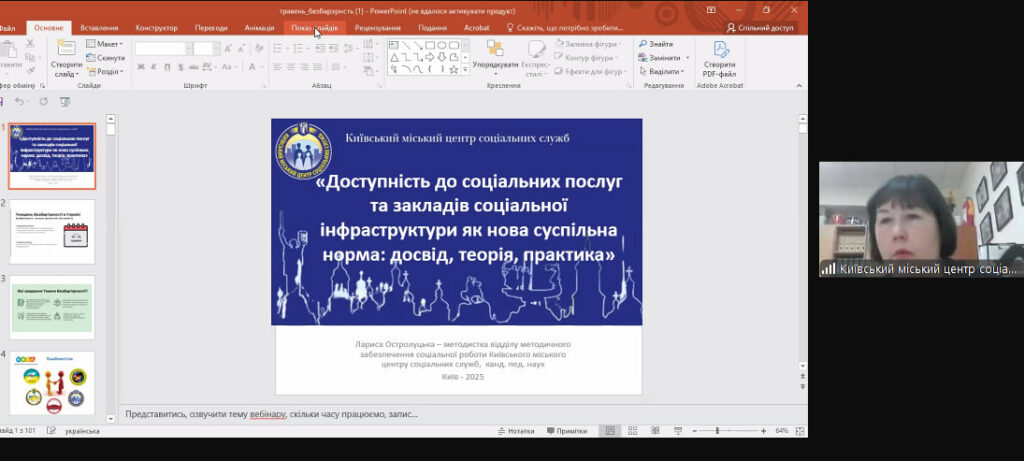1024x461 pixels.
Task: Expand the Виділити select dropdown
Action: point(664,71)
